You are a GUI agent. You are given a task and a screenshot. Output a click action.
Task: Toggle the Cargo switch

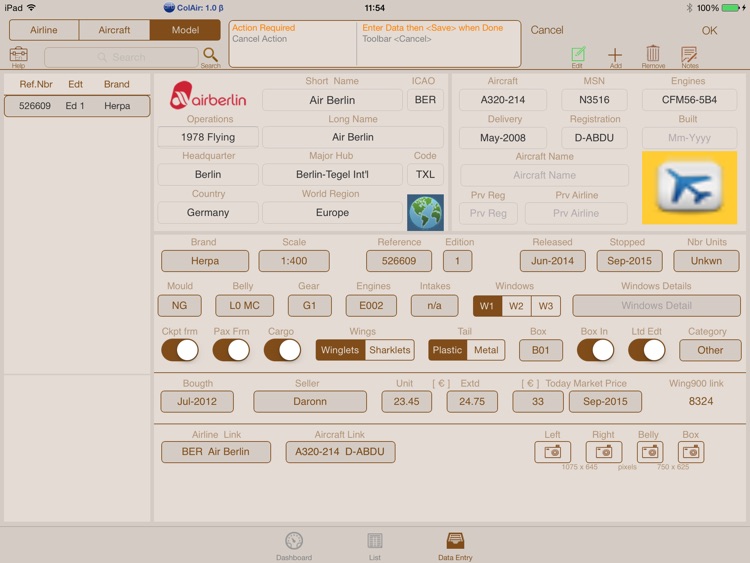282,350
